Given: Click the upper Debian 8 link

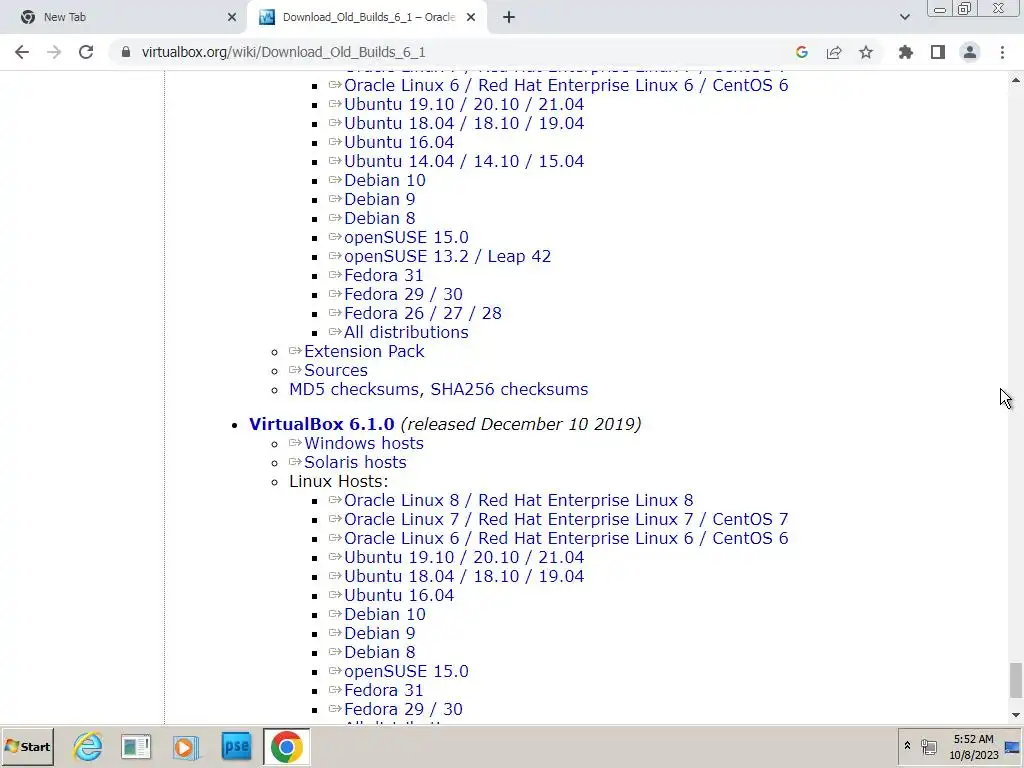Looking at the screenshot, I should (379, 217).
